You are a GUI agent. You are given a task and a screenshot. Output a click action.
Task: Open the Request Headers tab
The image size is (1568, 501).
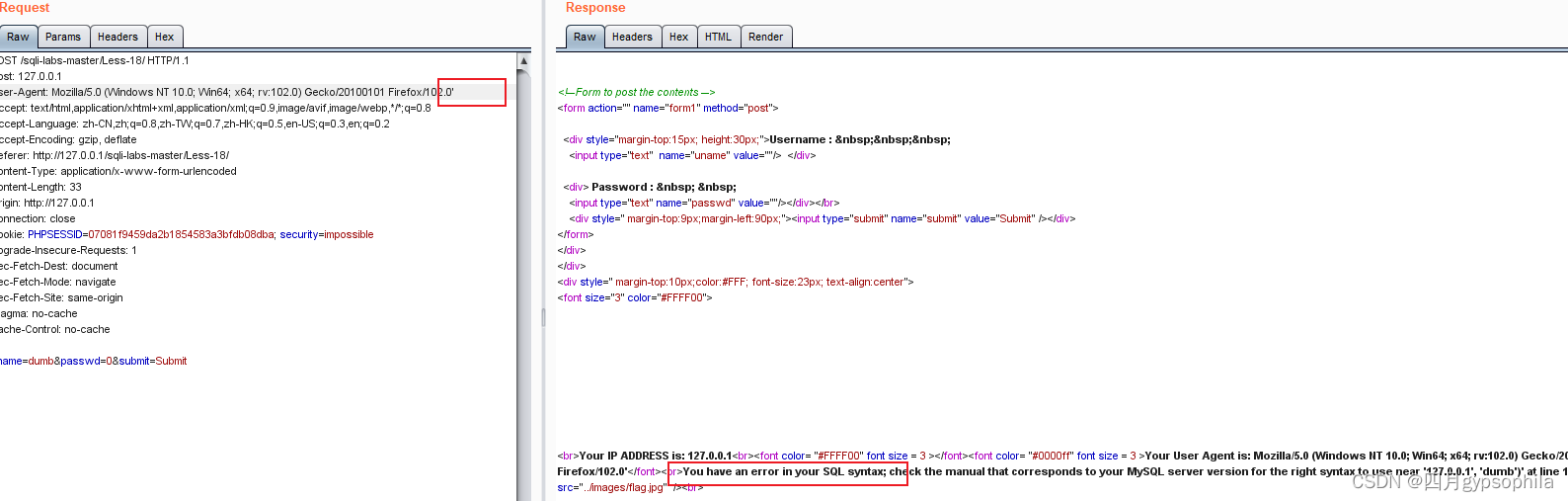tap(118, 37)
